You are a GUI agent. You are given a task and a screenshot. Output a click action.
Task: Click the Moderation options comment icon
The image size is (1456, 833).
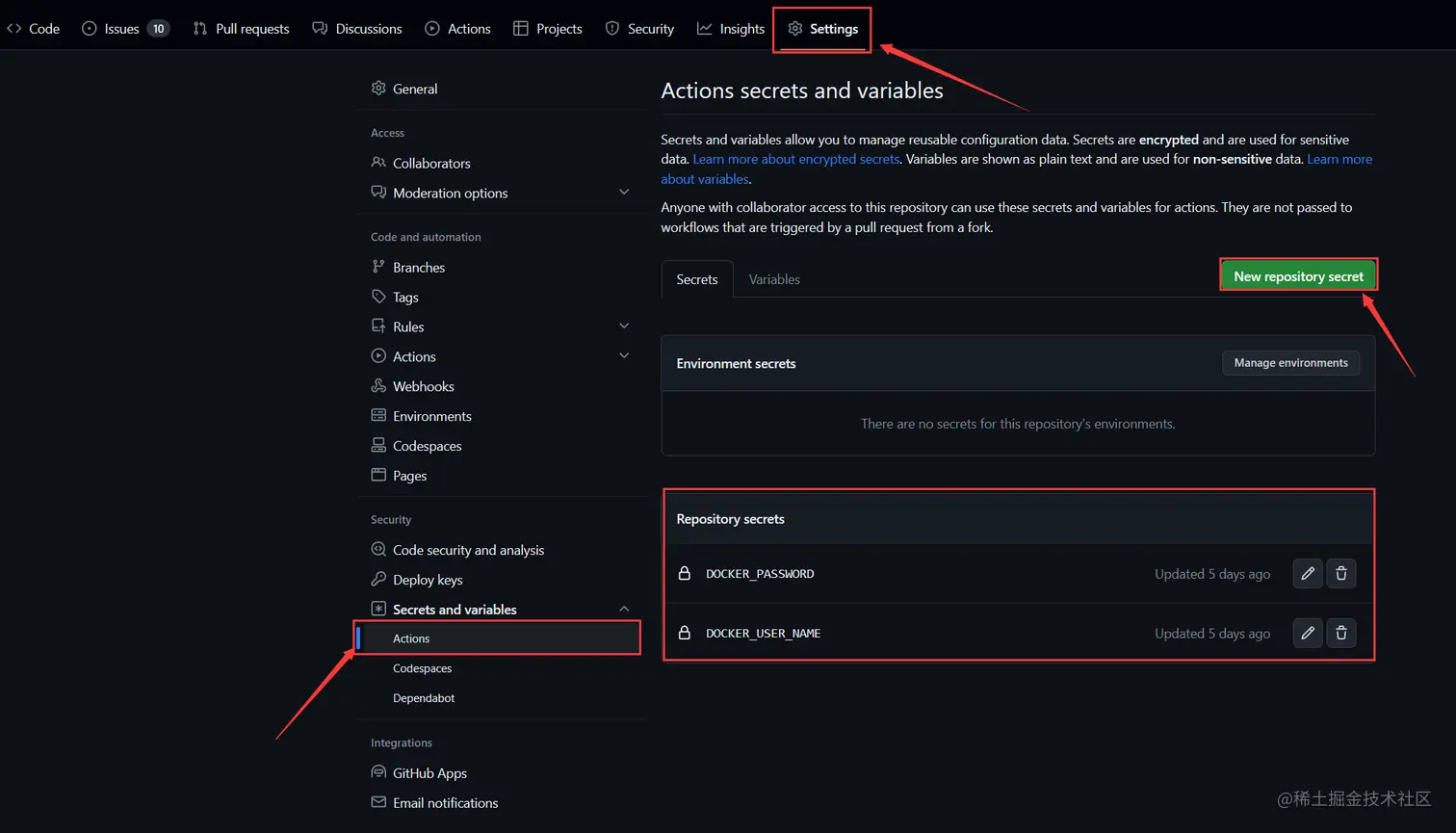(x=378, y=193)
